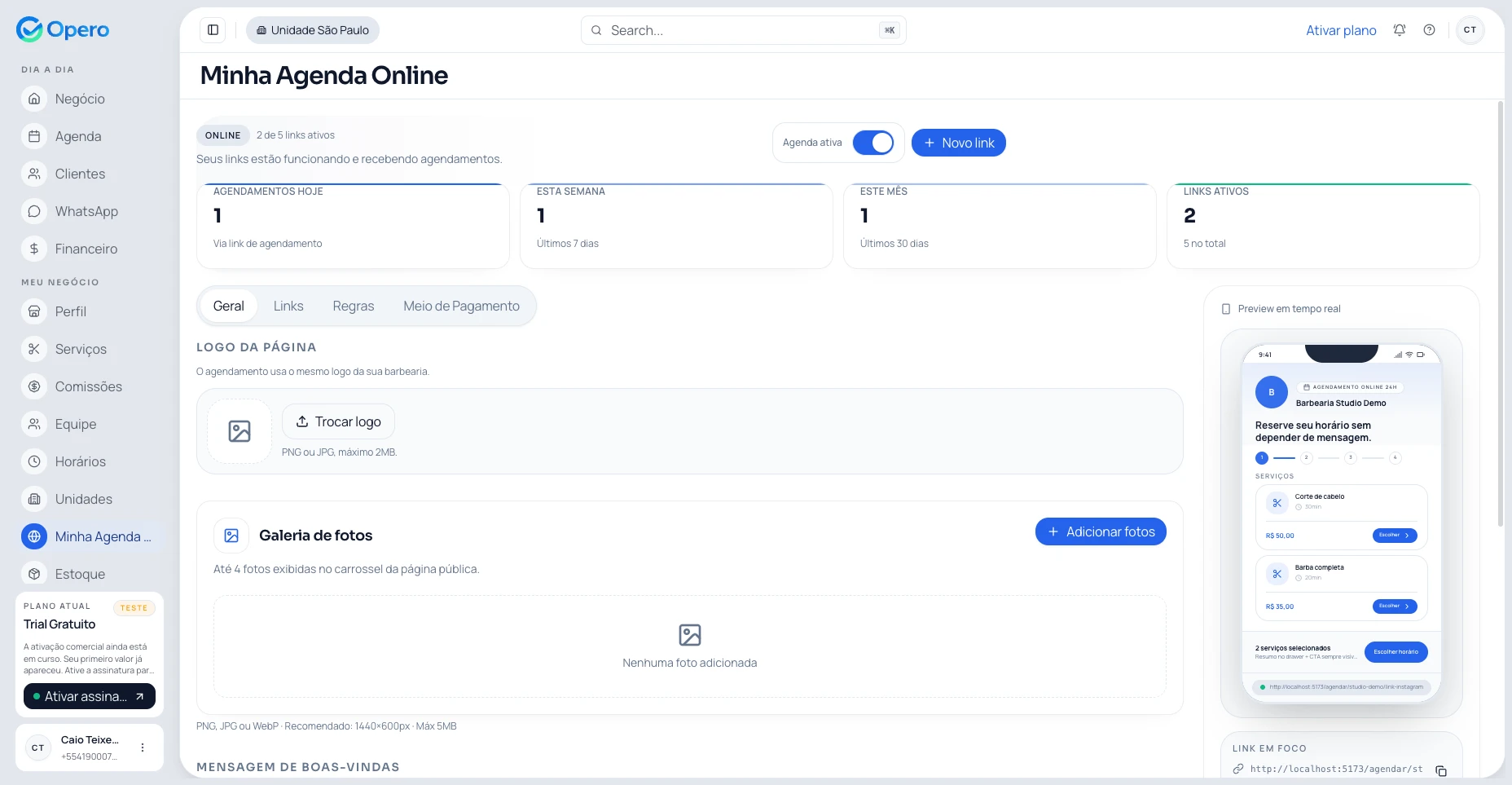Click the help question mark icon

(1429, 30)
